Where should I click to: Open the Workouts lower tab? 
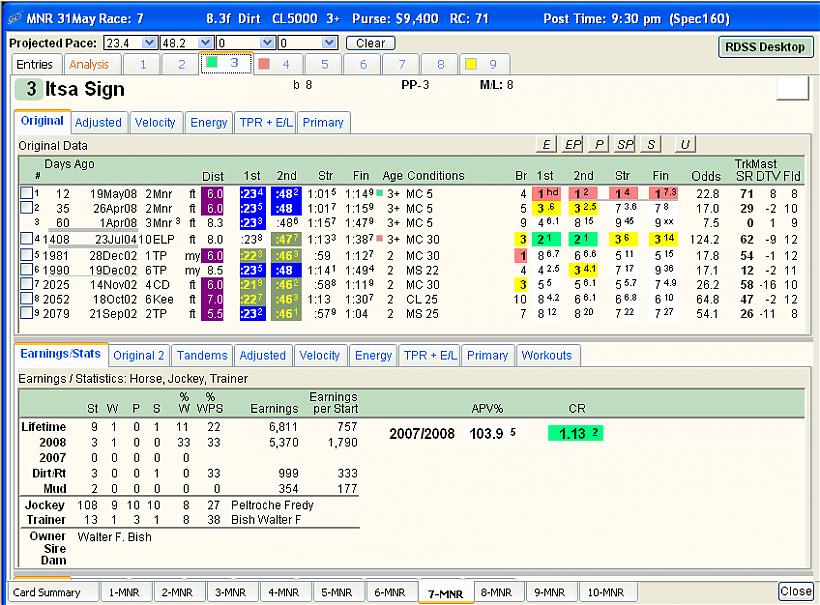tap(547, 356)
